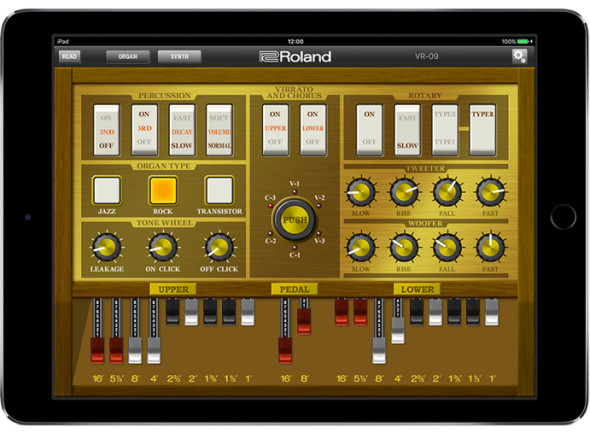Click the Tone Wheel ON CLICK knob
This screenshot has width=590, height=434.
(x=163, y=247)
